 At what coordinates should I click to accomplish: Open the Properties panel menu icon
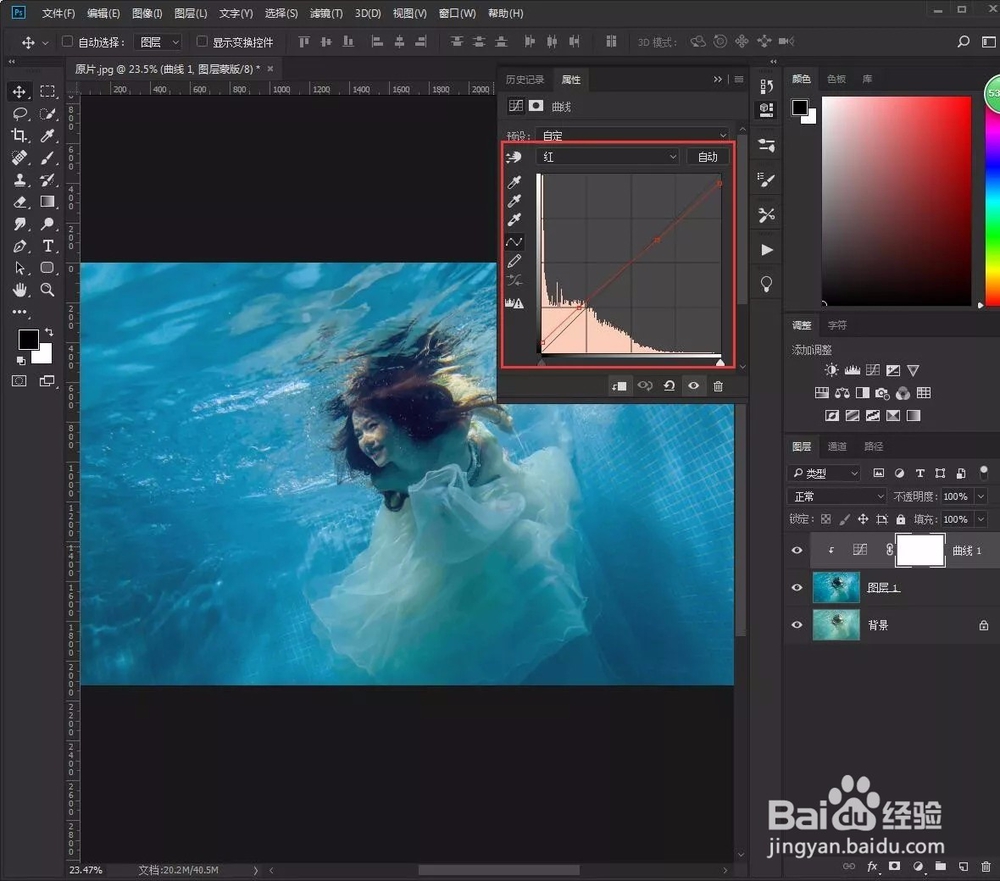pyautogui.click(x=739, y=79)
